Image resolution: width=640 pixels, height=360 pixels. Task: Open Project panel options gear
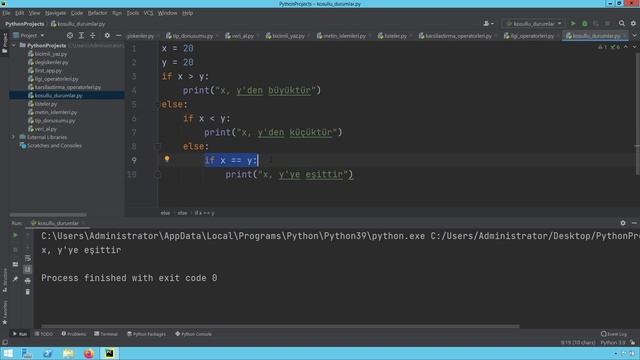pos(107,36)
